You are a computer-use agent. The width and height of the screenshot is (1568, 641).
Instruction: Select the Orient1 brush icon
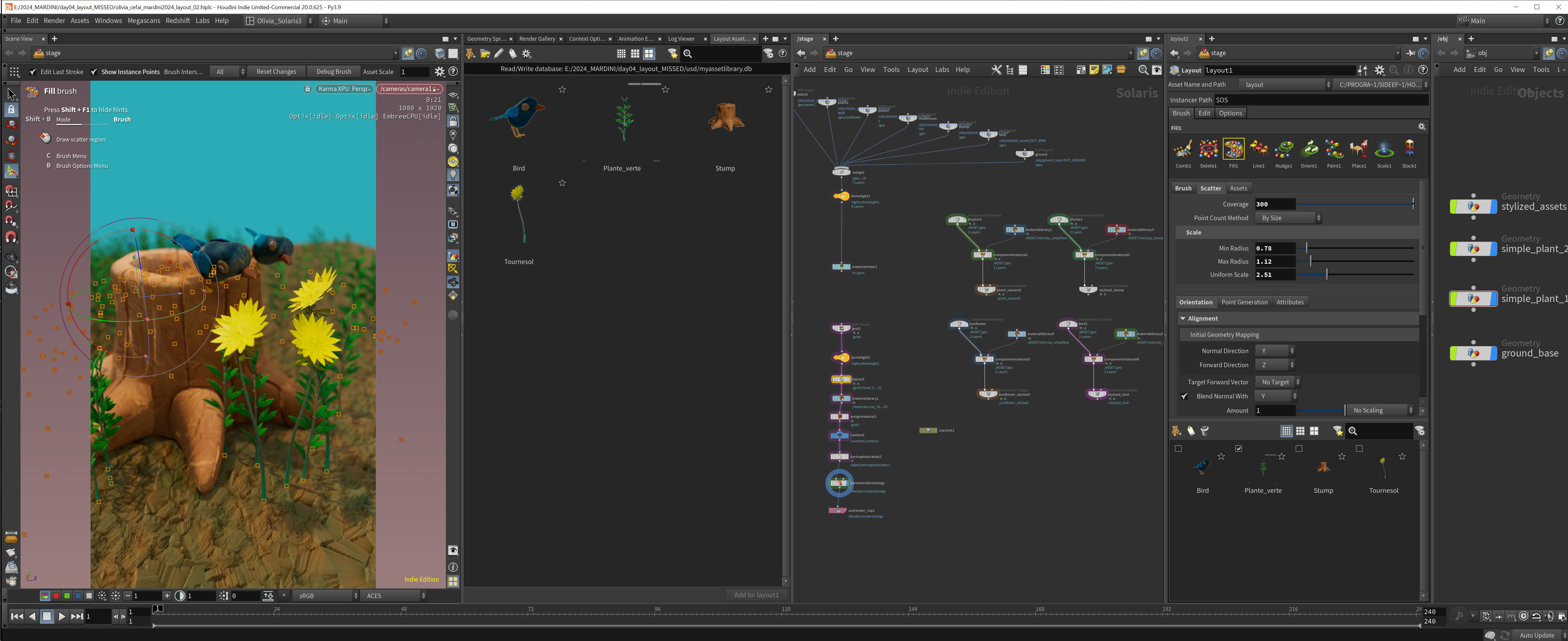1309,149
